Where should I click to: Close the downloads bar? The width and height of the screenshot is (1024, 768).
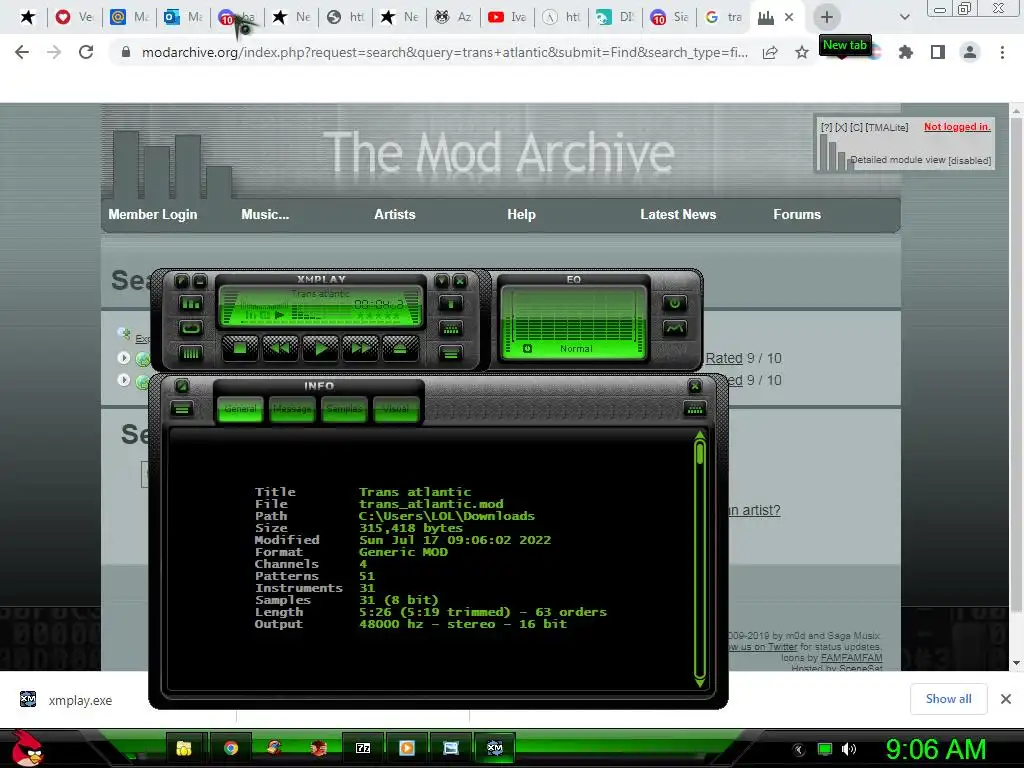tap(1006, 699)
